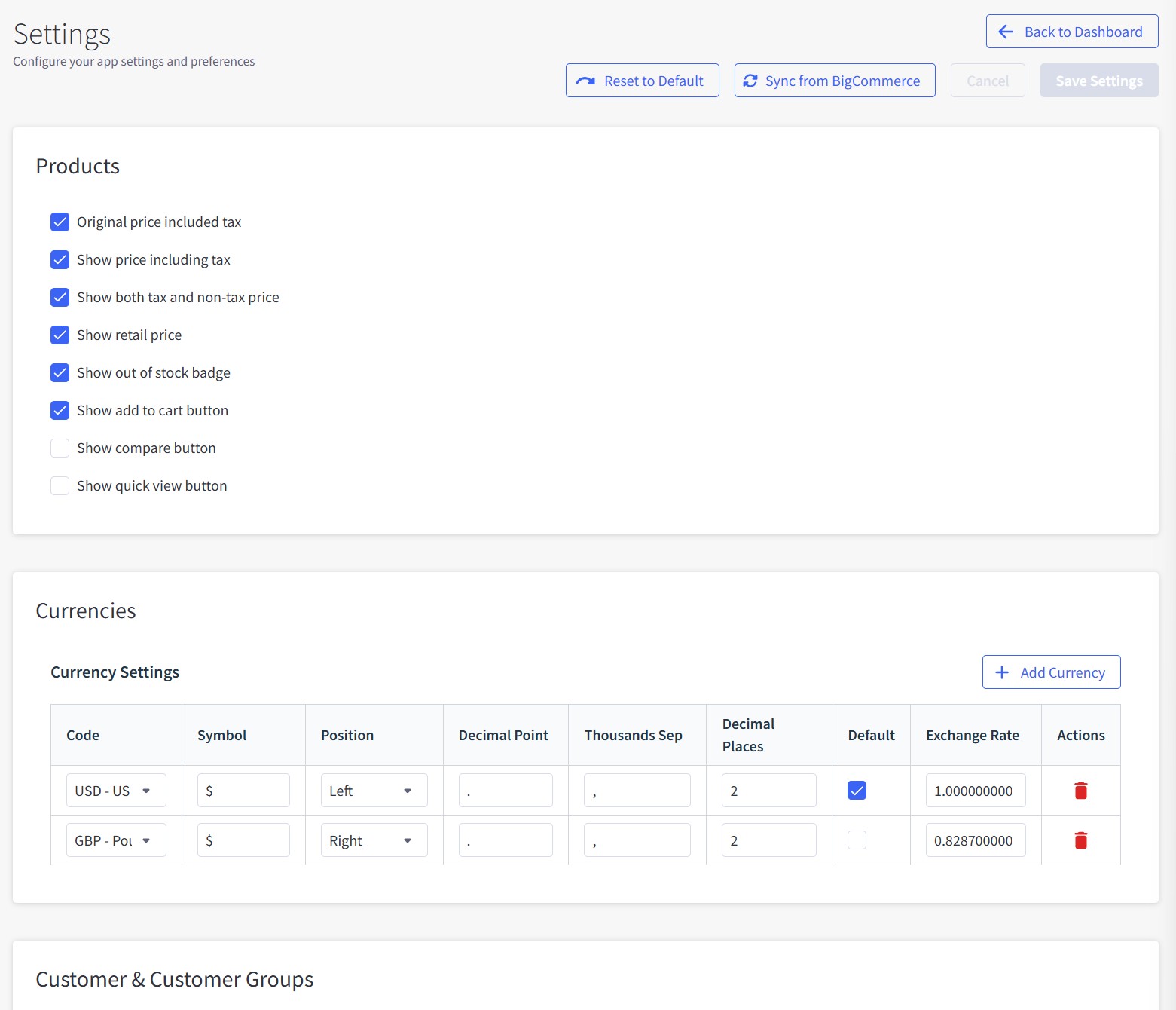Click Add Currency button

pyautogui.click(x=1051, y=672)
